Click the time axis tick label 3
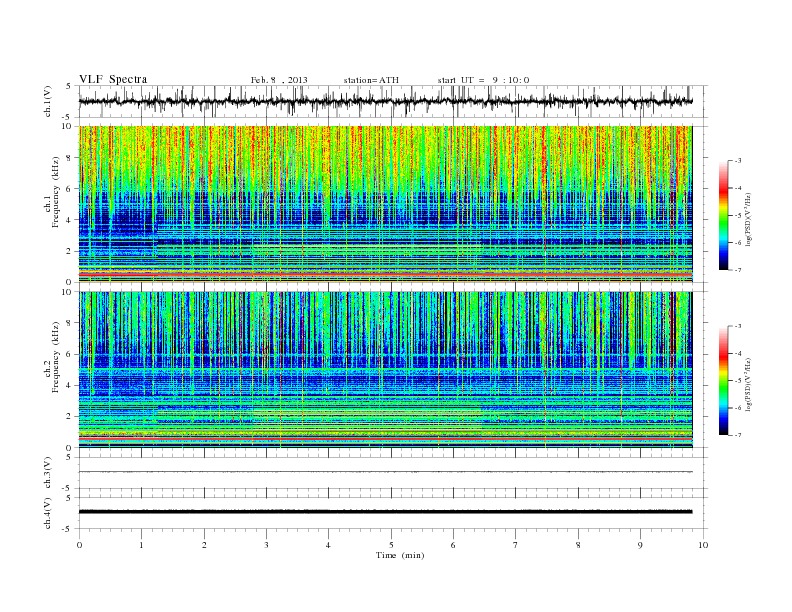Viewport: 792px width, 612px height. pyautogui.click(x=266, y=545)
